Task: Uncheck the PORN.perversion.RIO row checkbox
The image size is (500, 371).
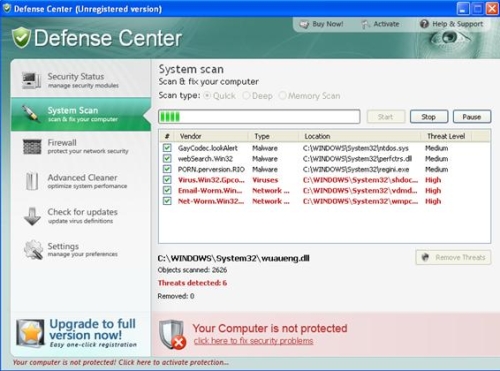Action: pos(167,169)
